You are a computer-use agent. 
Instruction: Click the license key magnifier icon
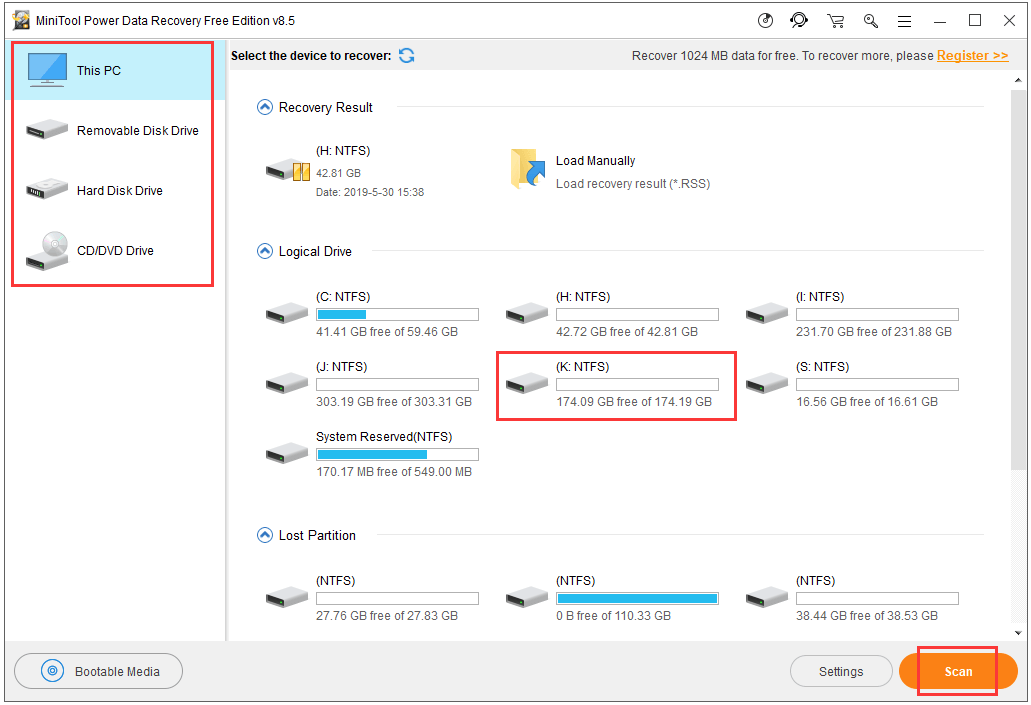pyautogui.click(x=870, y=20)
